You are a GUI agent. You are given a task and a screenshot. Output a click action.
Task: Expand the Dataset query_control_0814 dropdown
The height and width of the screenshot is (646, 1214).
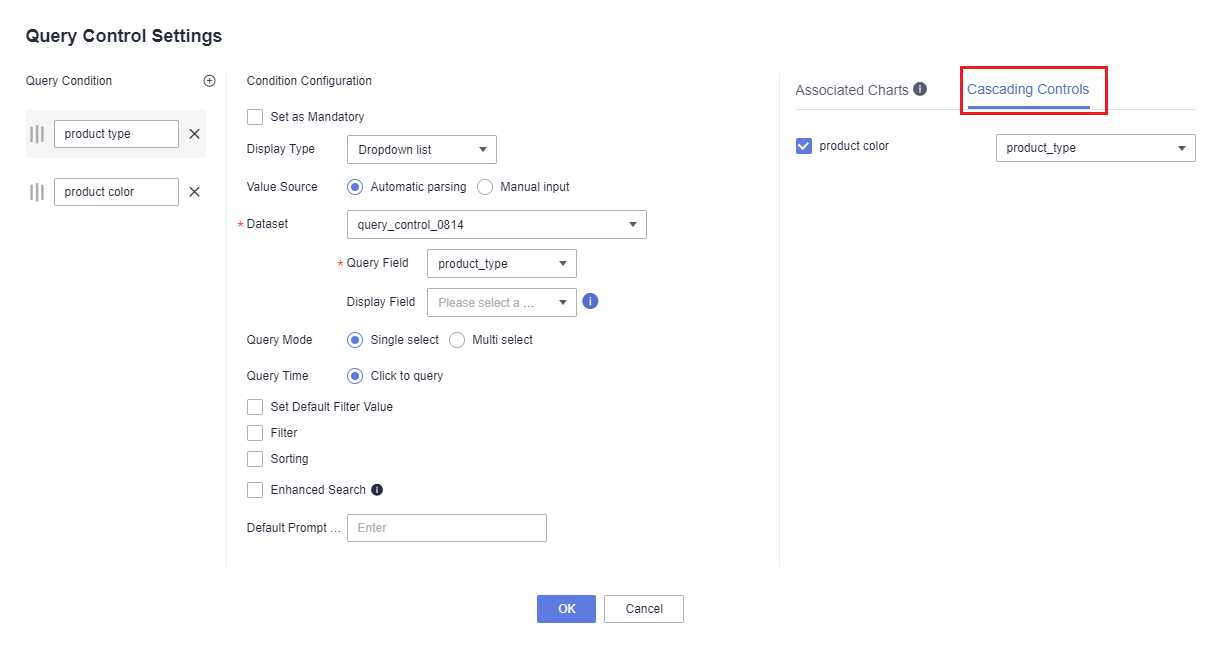pos(496,225)
